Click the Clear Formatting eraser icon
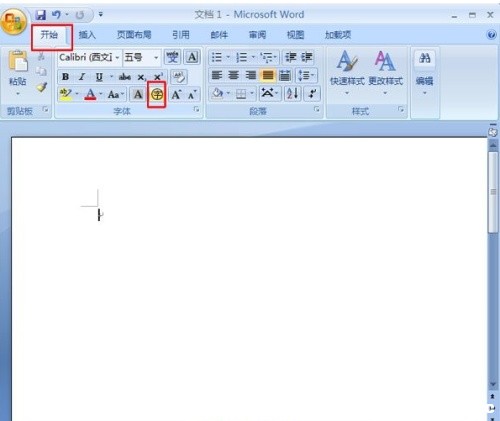 pos(179,77)
